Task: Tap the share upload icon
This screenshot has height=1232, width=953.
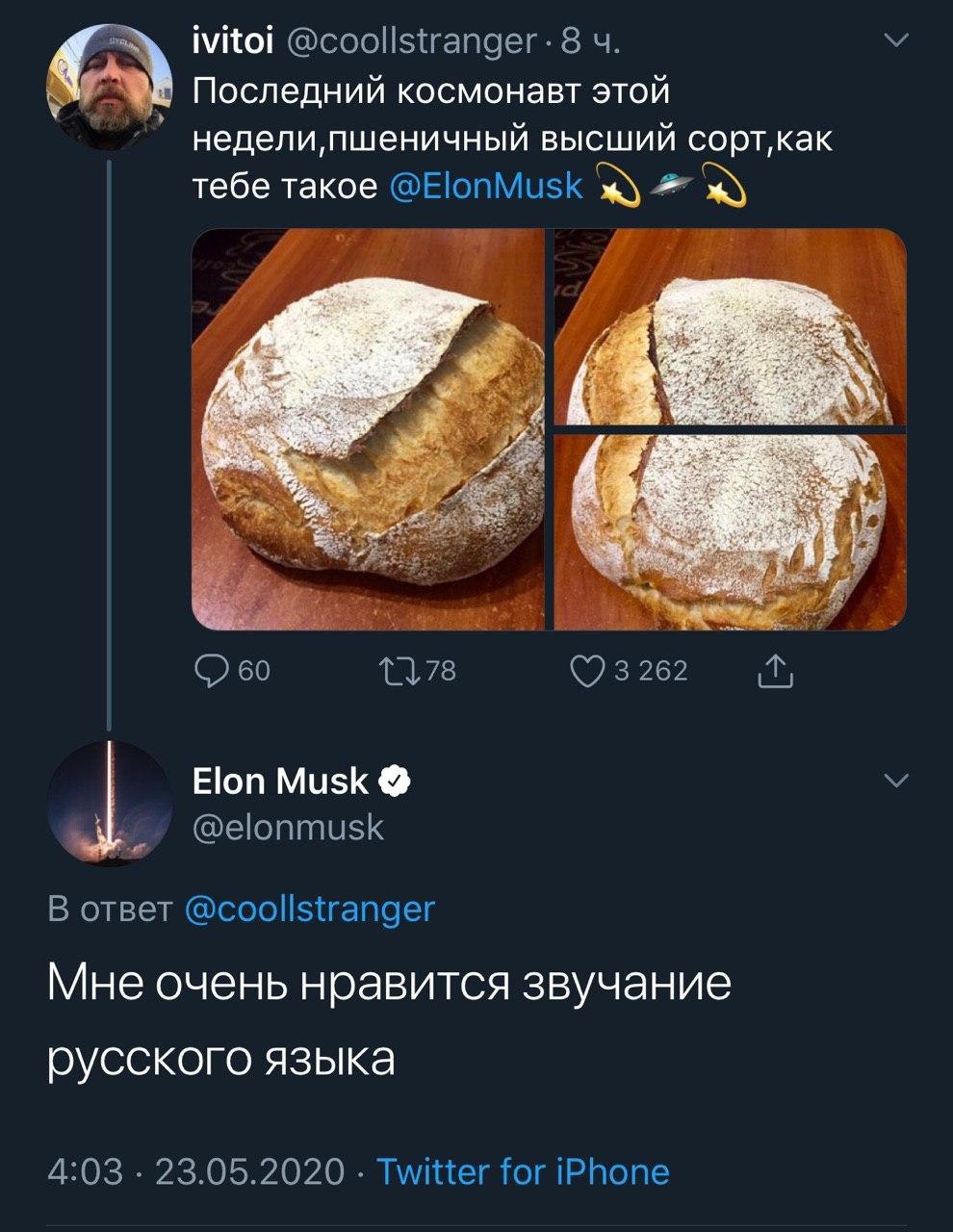Action: tap(775, 671)
